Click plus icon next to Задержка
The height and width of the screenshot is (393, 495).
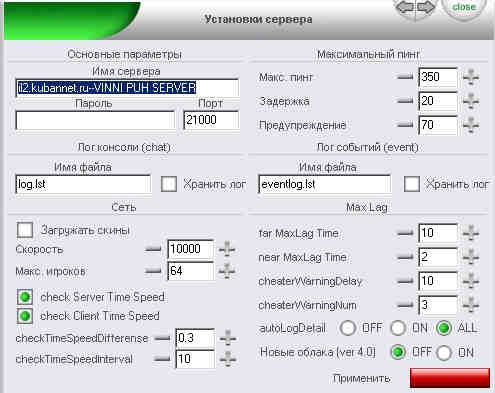coord(471,101)
